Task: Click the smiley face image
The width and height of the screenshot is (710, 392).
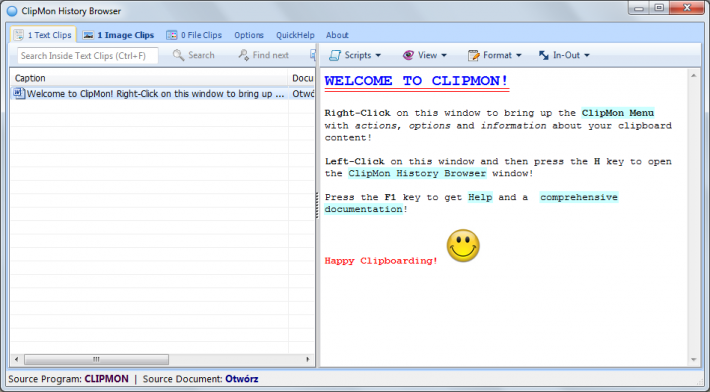Action: (x=463, y=245)
